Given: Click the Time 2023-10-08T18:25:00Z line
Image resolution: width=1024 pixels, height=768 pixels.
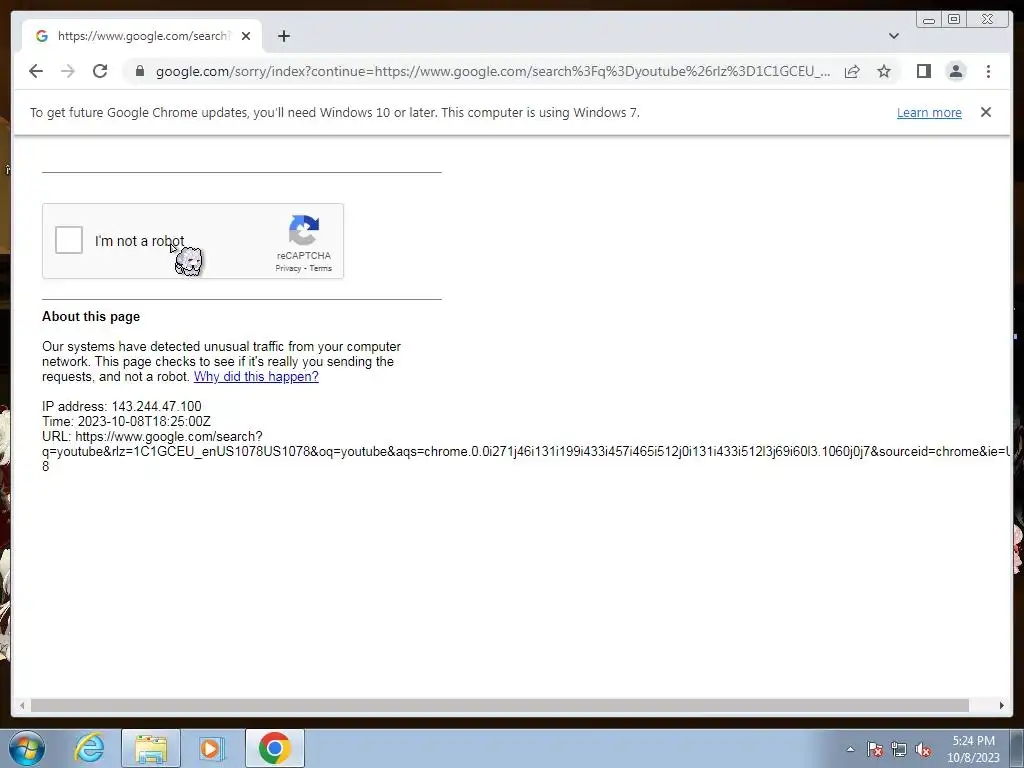Looking at the screenshot, I should [126, 421].
